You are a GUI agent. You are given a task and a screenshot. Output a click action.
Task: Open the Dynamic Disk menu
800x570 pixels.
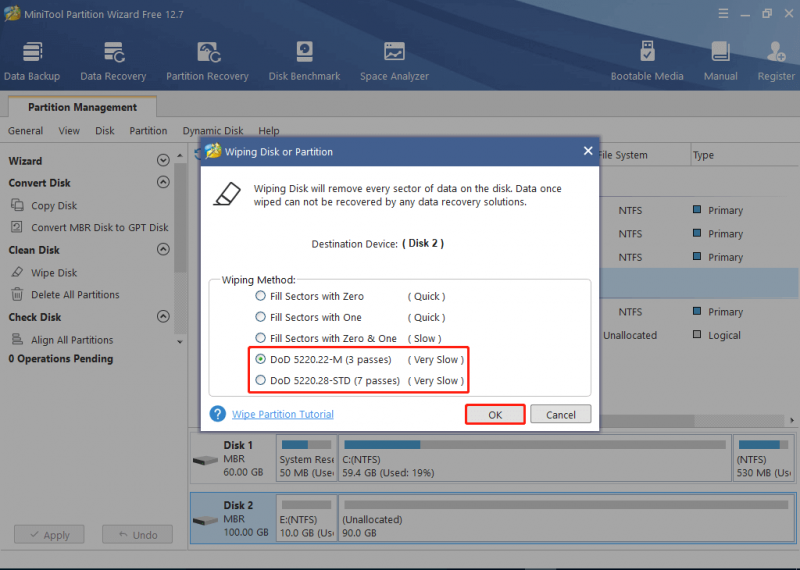pos(213,131)
